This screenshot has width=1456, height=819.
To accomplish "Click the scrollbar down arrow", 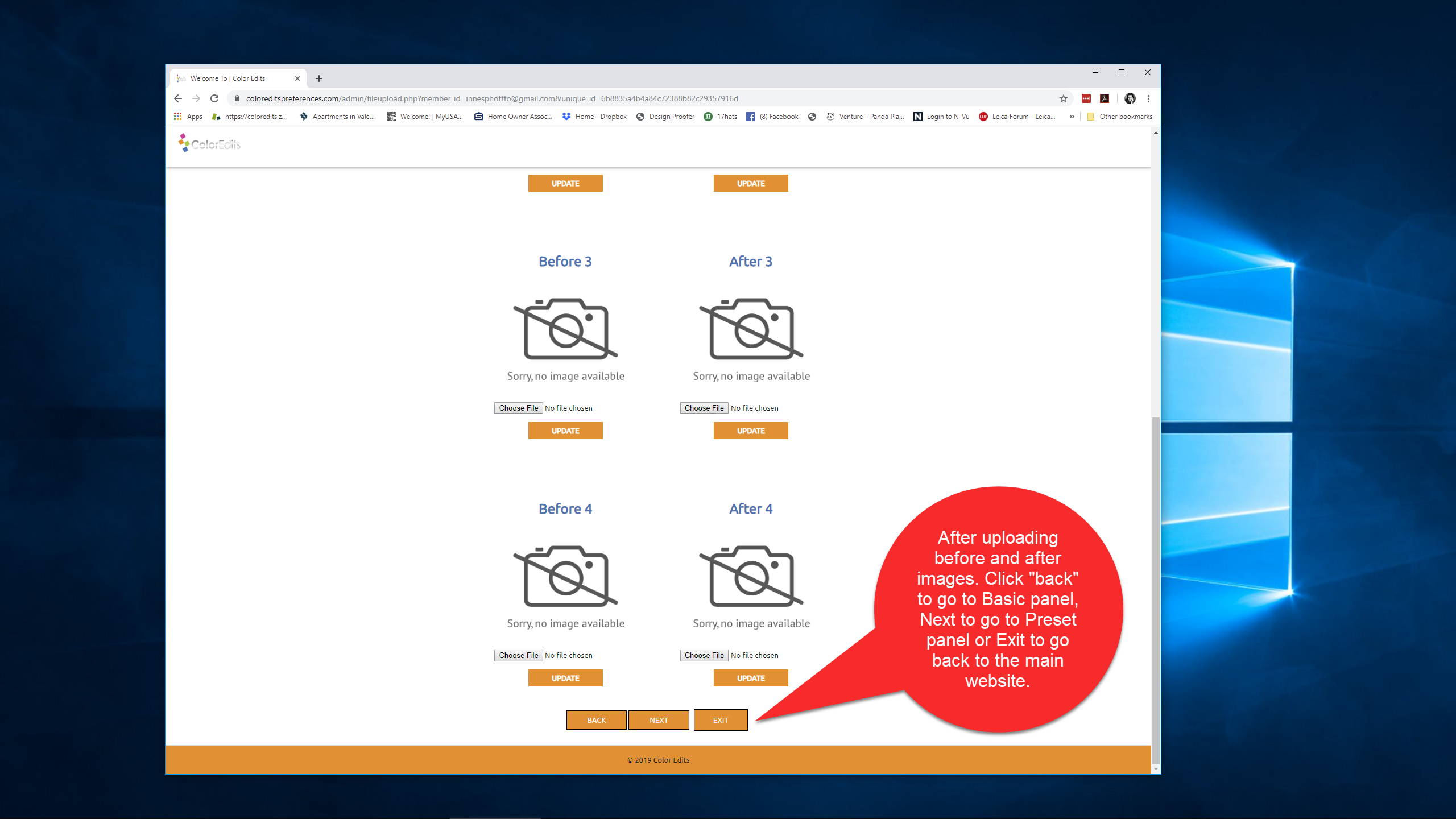I will 1156,769.
